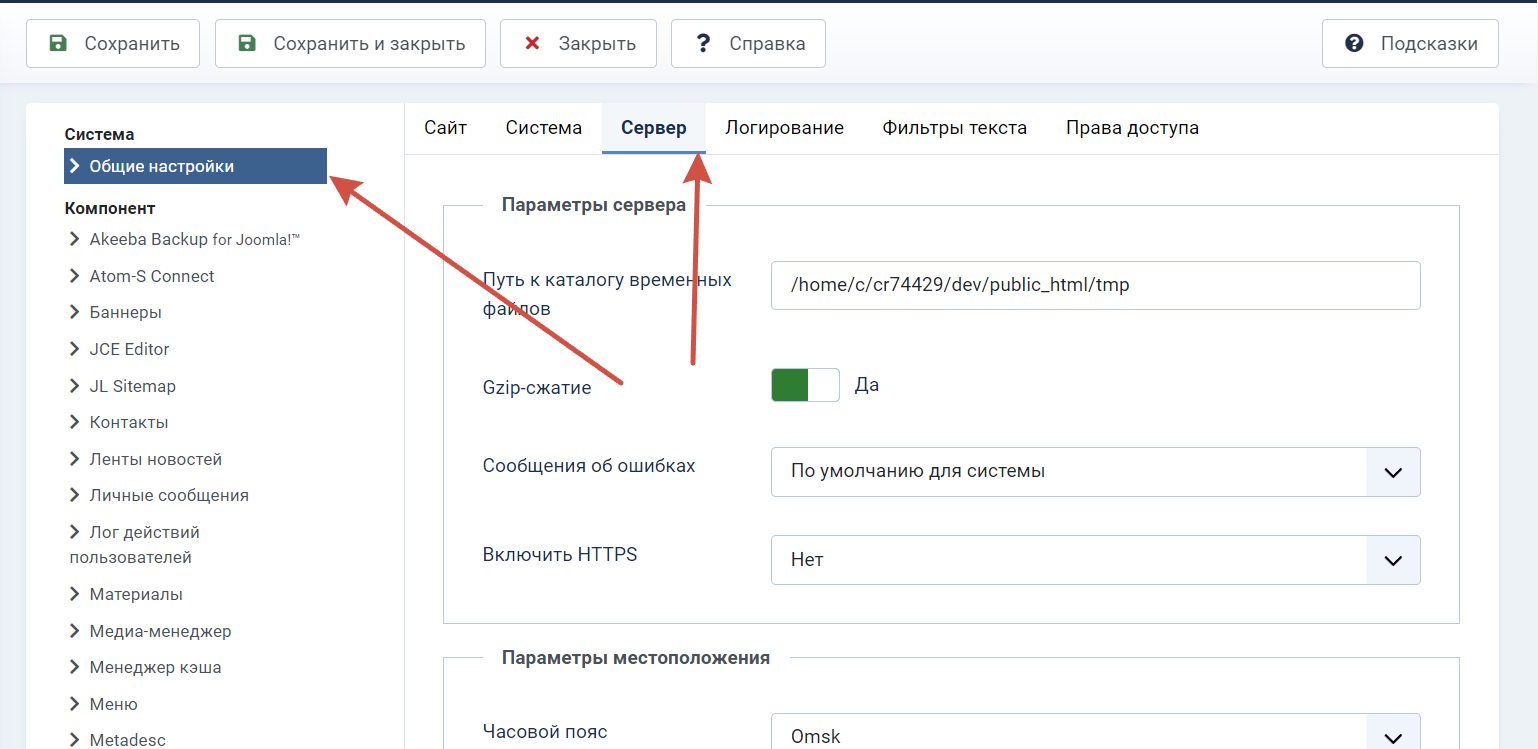This screenshot has height=749, width=1538.
Task: Click the Закрыть button label
Action: (597, 44)
